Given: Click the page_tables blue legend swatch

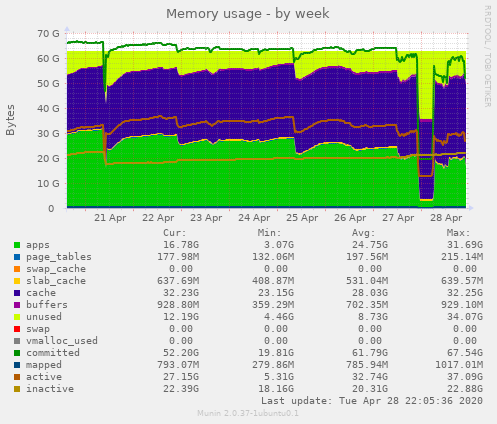Looking at the screenshot, I should point(17,257).
